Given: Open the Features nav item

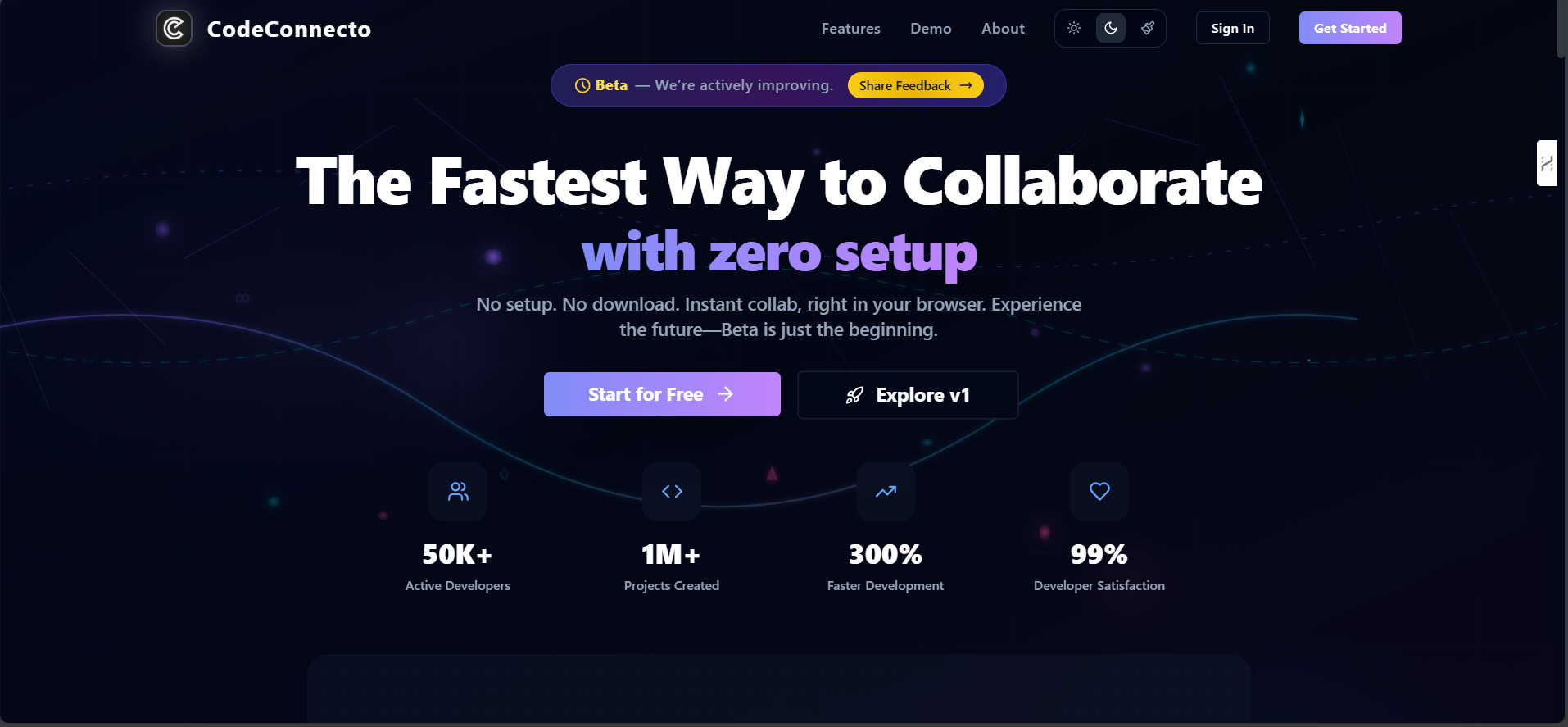Looking at the screenshot, I should [850, 29].
